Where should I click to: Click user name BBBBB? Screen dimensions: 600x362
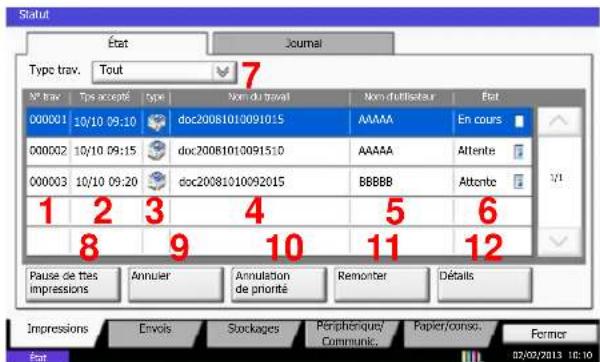pyautogui.click(x=376, y=182)
